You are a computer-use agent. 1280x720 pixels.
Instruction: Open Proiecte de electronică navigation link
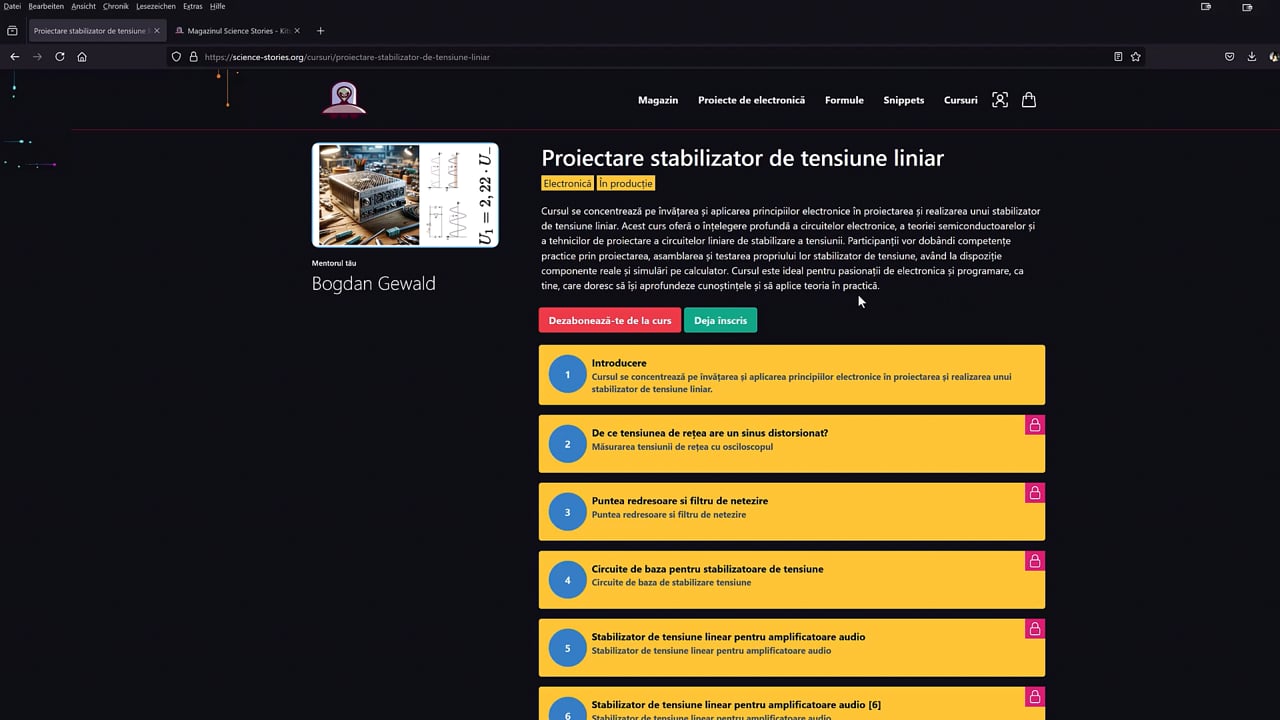(x=751, y=100)
